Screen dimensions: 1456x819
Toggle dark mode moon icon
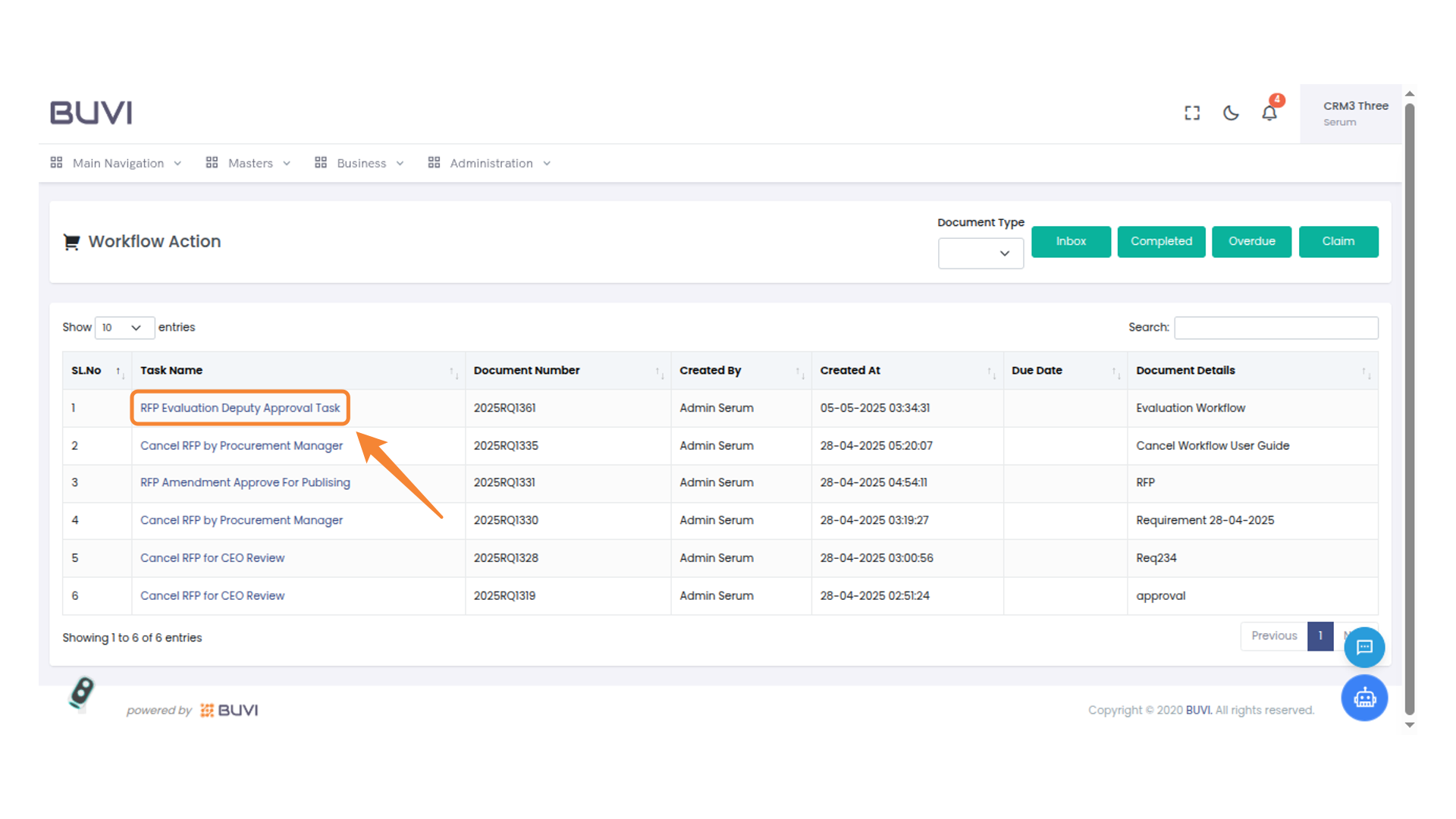click(x=1231, y=113)
